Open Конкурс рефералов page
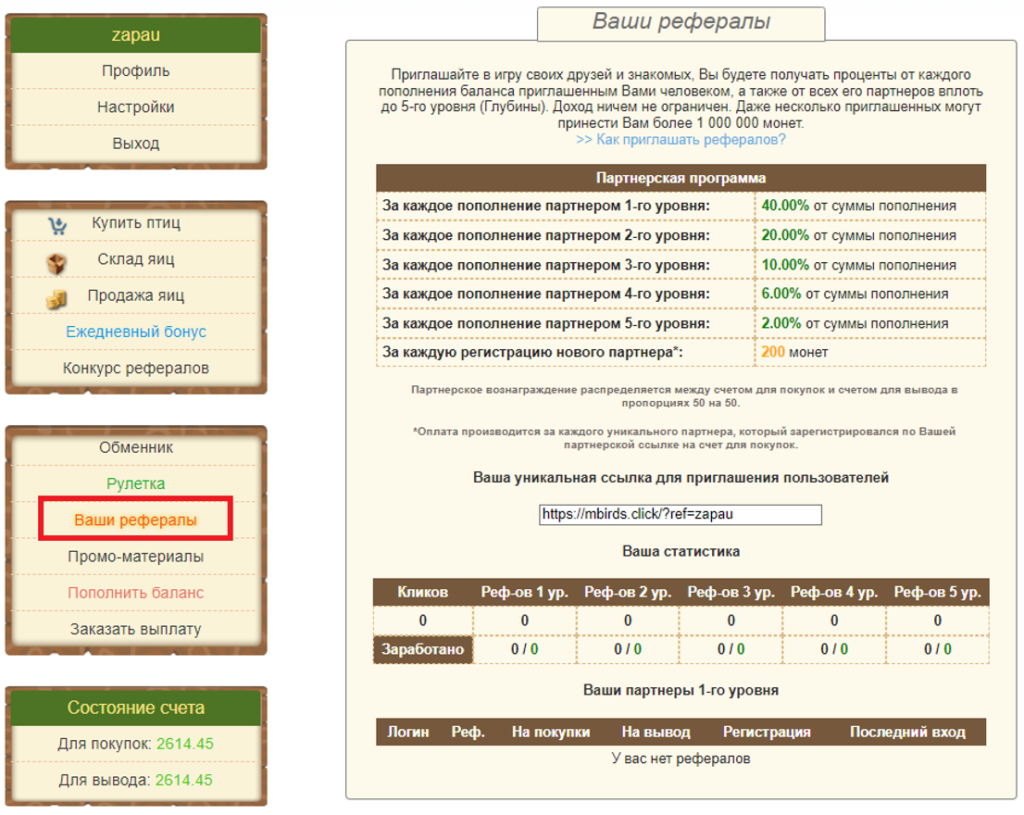The image size is (1024, 815). pyautogui.click(x=136, y=368)
